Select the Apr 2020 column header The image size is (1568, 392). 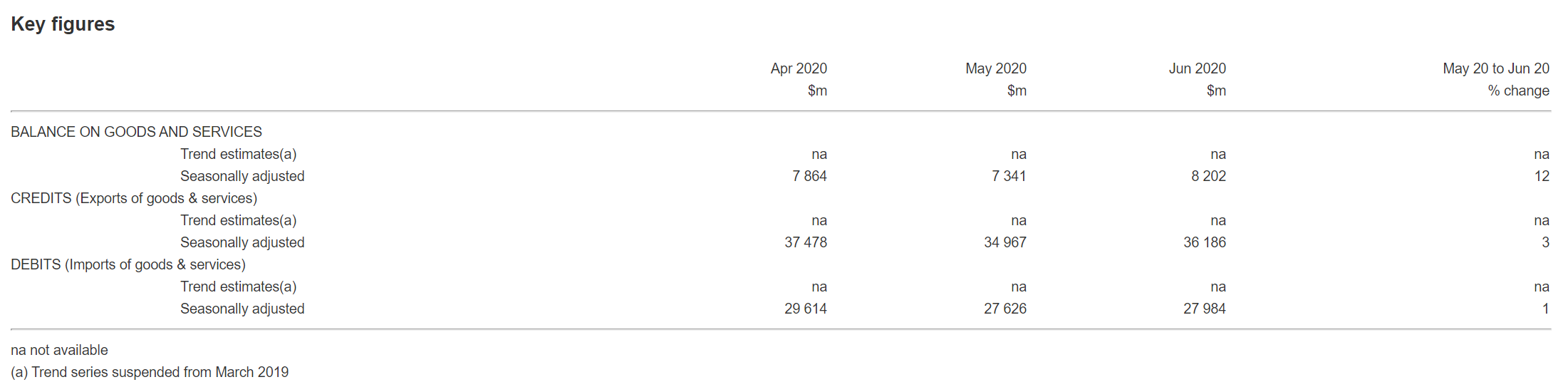(x=798, y=68)
